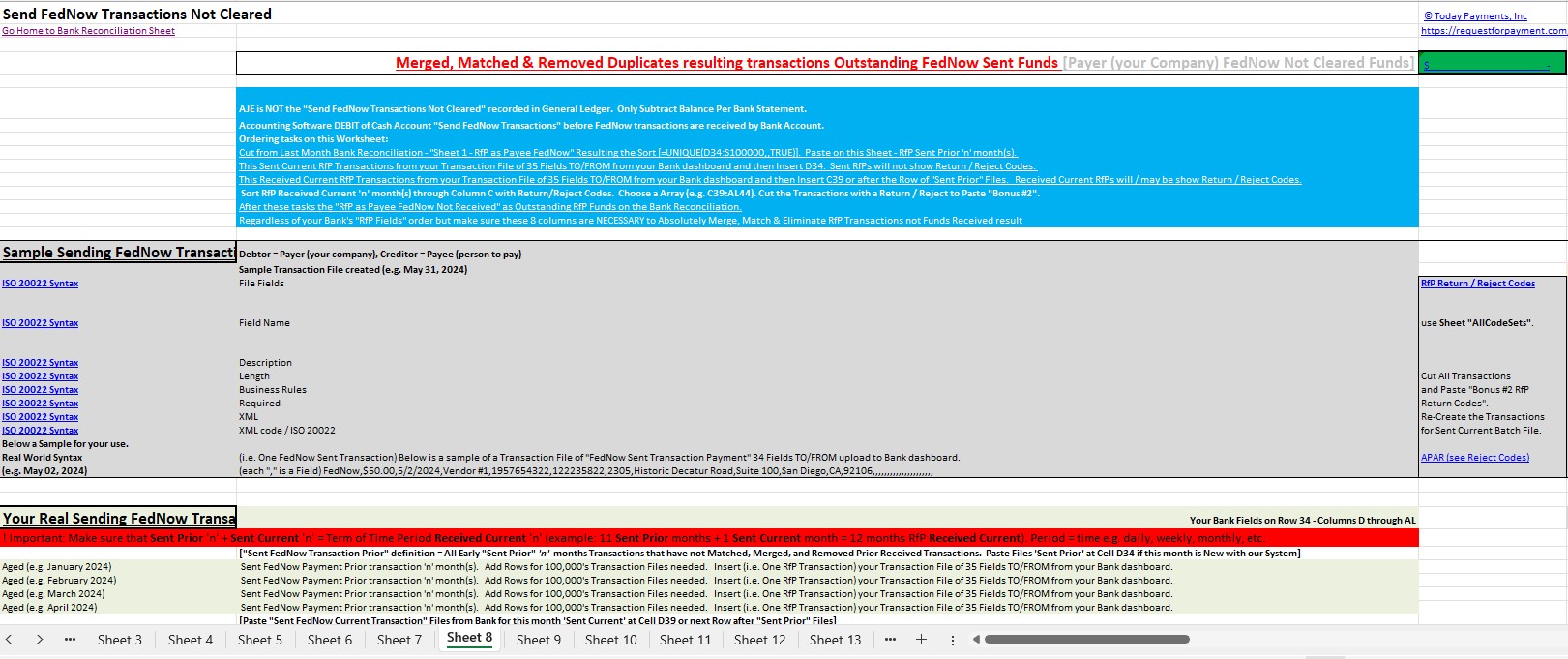Image resolution: width=1568 pixels, height=659 pixels.
Task: Select 'Your Real Sending FedNow Transa' heading cell
Action: click(118, 518)
